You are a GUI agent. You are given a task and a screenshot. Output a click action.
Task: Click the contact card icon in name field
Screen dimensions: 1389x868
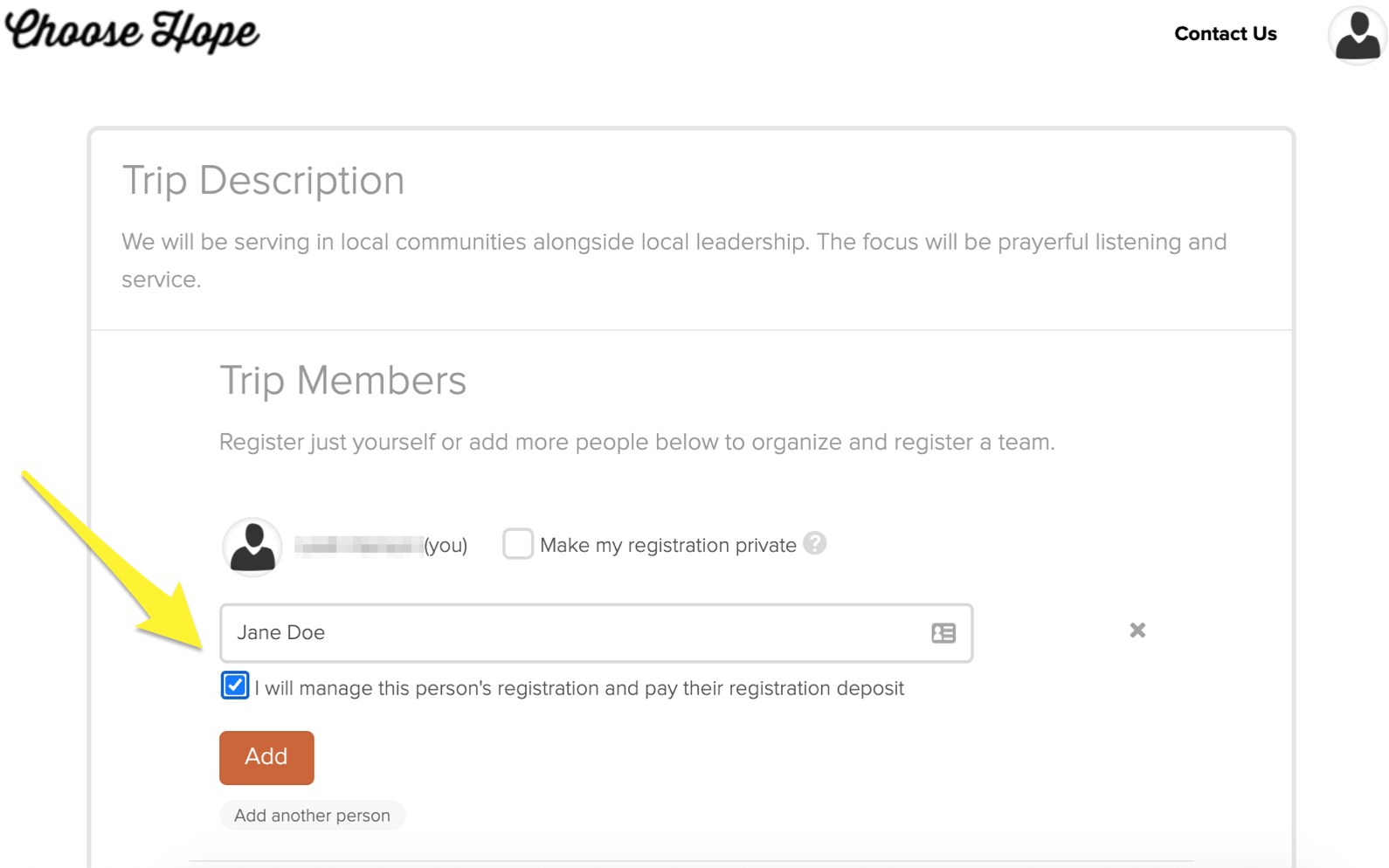click(x=943, y=633)
